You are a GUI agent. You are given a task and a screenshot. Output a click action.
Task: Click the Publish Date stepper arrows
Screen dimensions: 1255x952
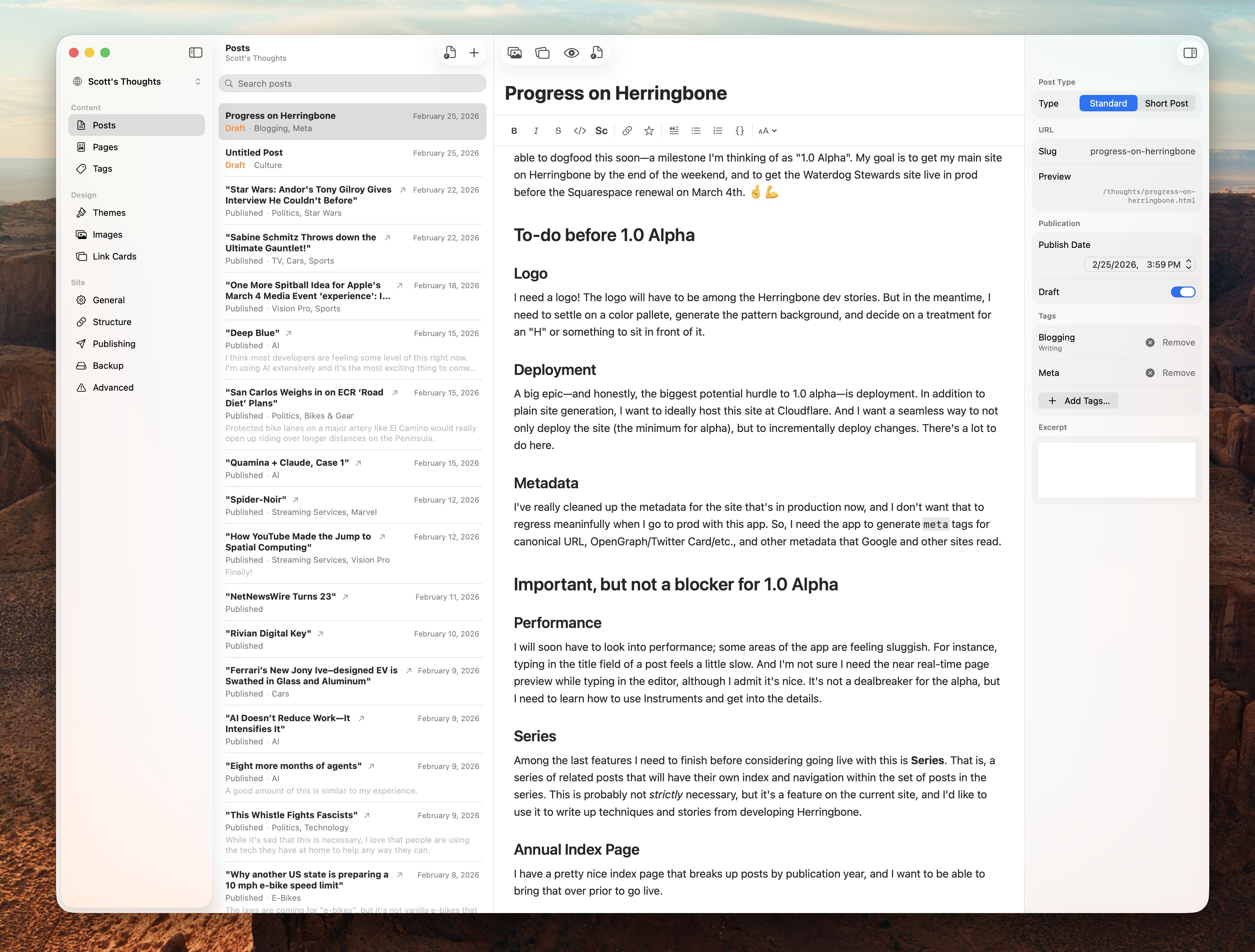(1188, 264)
